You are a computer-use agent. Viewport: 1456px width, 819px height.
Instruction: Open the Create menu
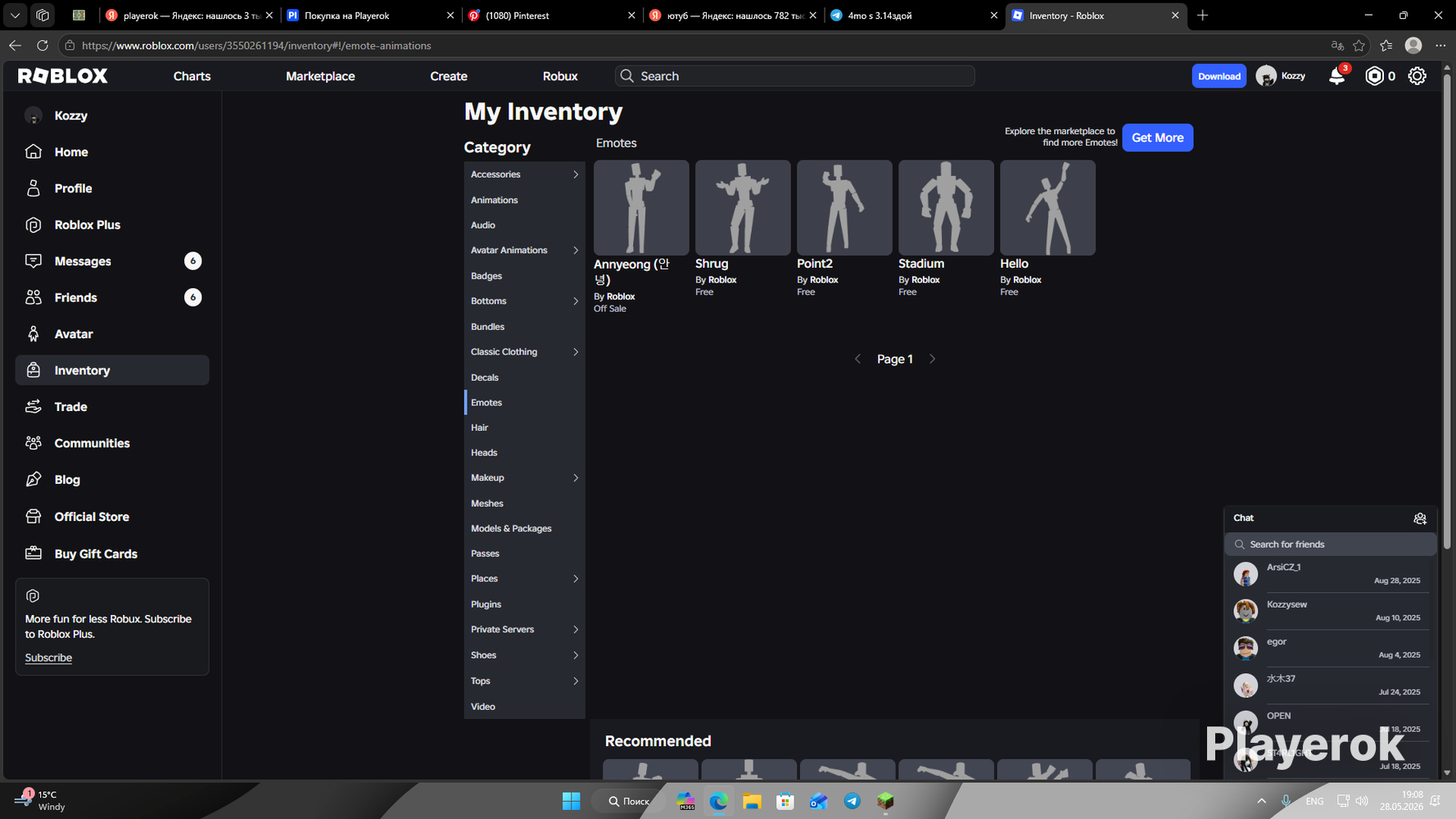tap(449, 76)
